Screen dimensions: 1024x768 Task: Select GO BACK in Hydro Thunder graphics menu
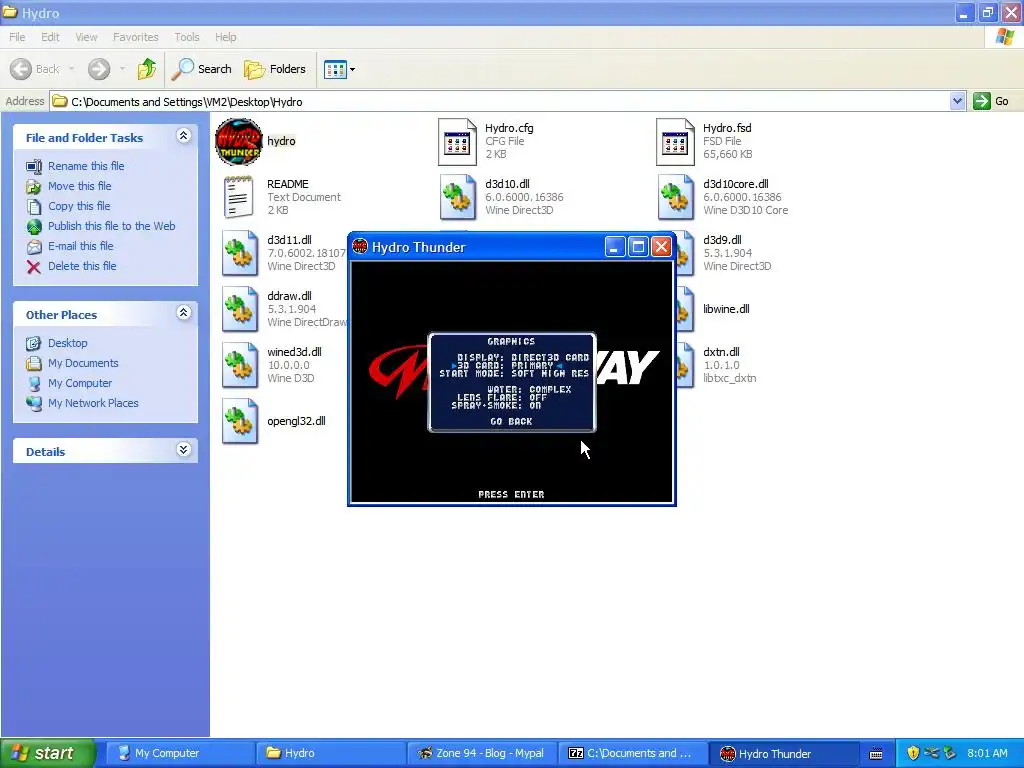[x=511, y=422]
